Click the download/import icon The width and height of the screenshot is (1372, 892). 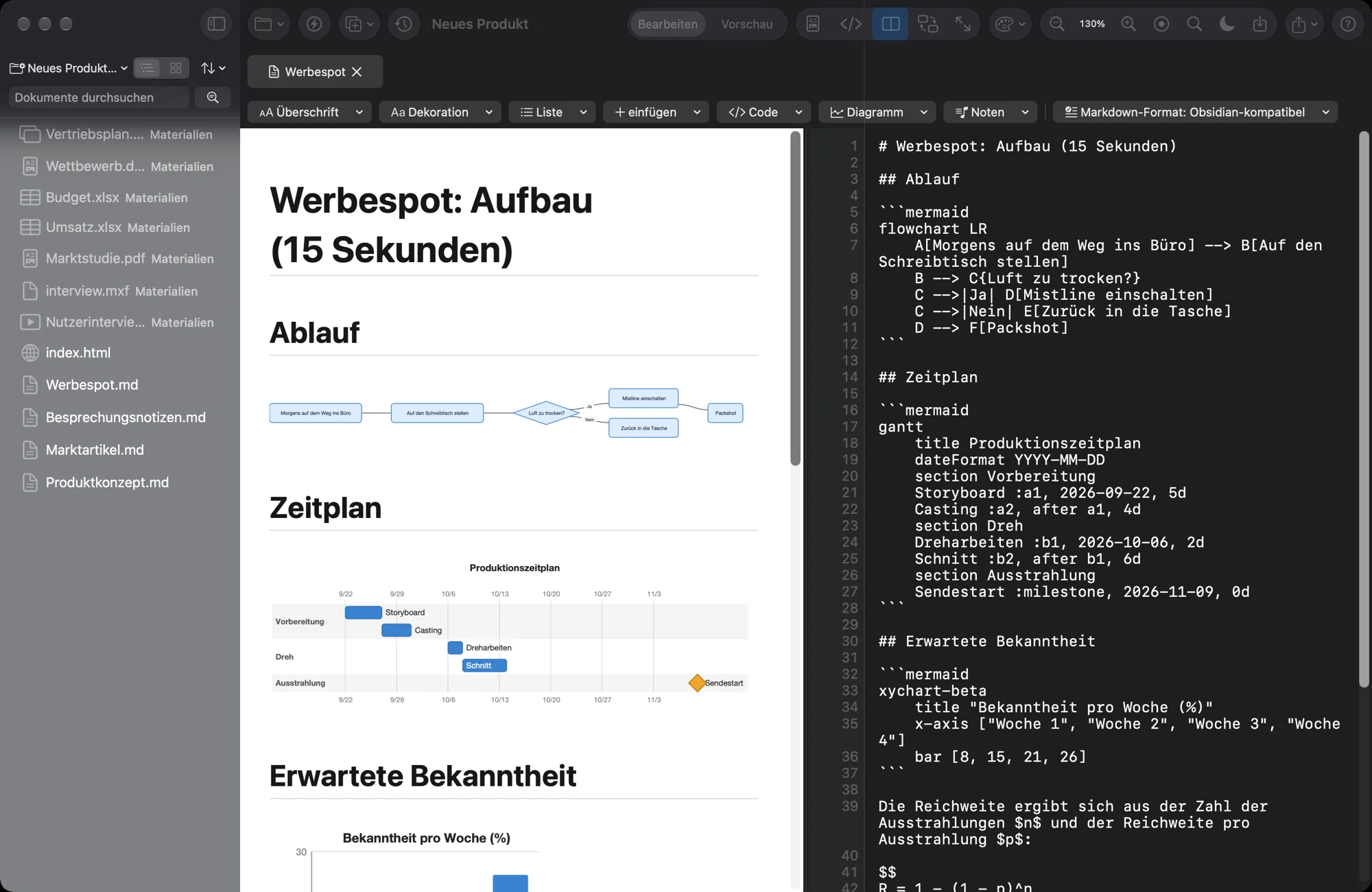[x=1260, y=24]
